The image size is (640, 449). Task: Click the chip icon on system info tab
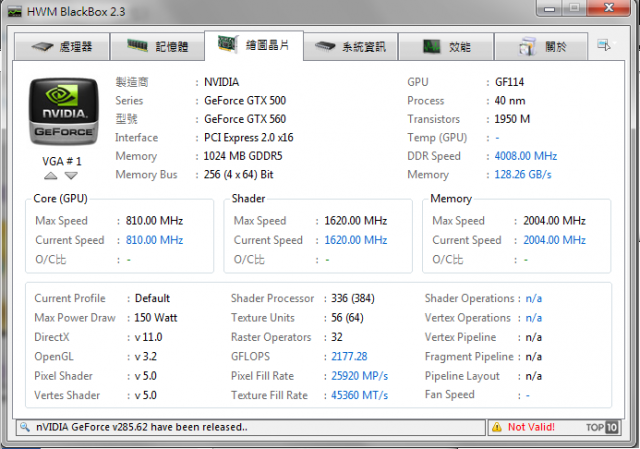click(x=325, y=46)
